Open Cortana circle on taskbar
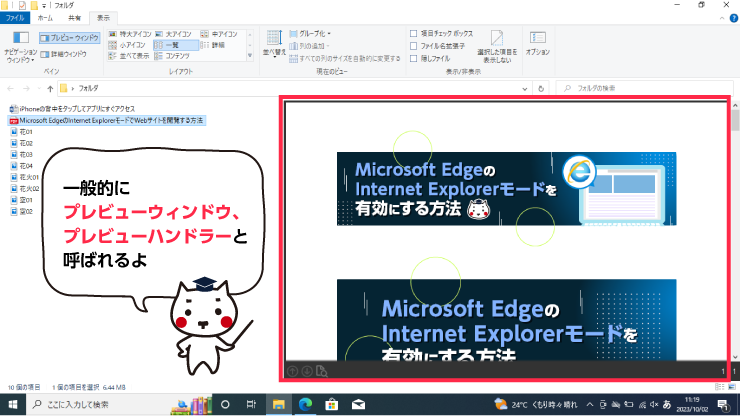The height and width of the screenshot is (416, 740). click(225, 404)
